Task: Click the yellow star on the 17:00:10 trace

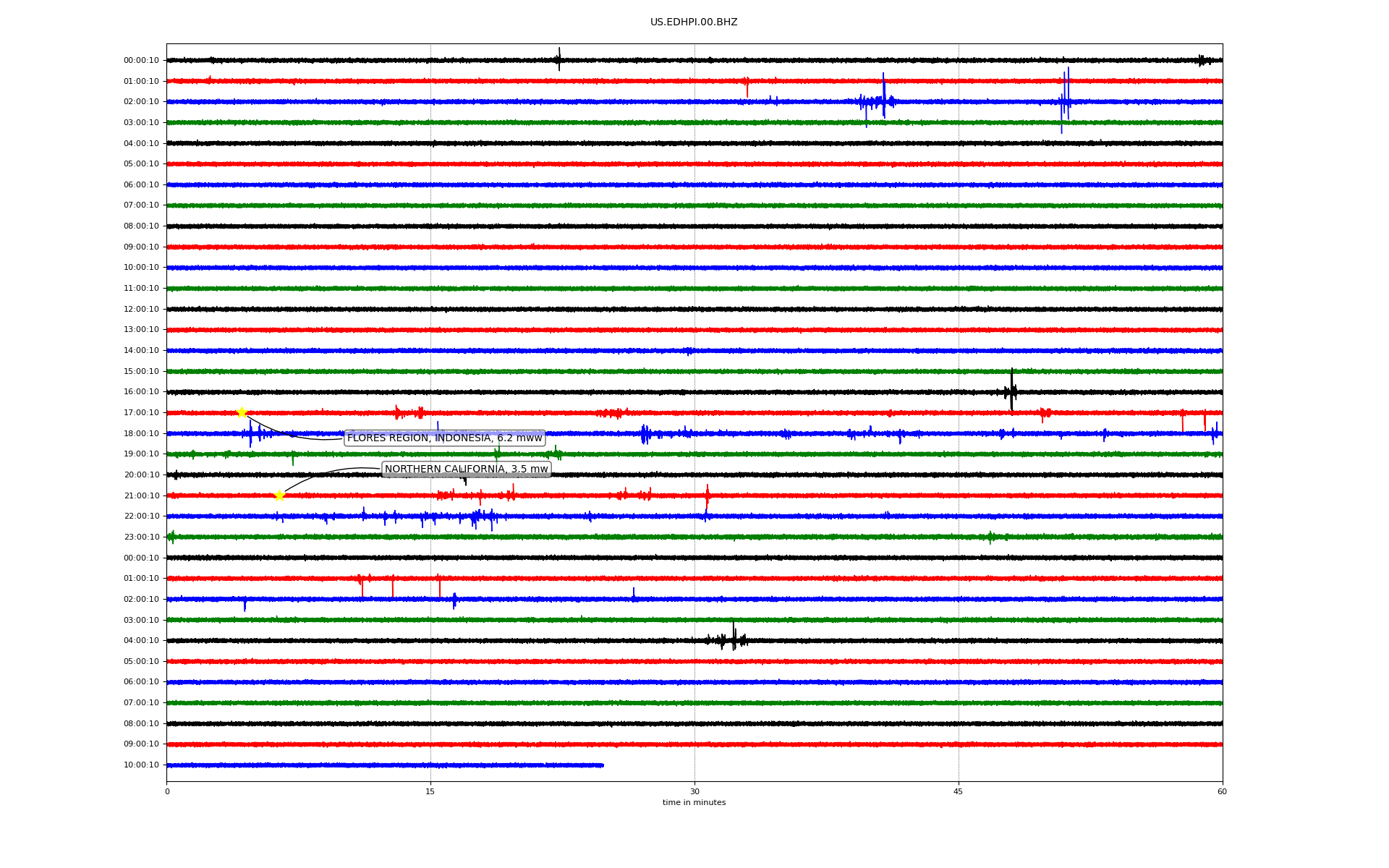Action: click(242, 412)
